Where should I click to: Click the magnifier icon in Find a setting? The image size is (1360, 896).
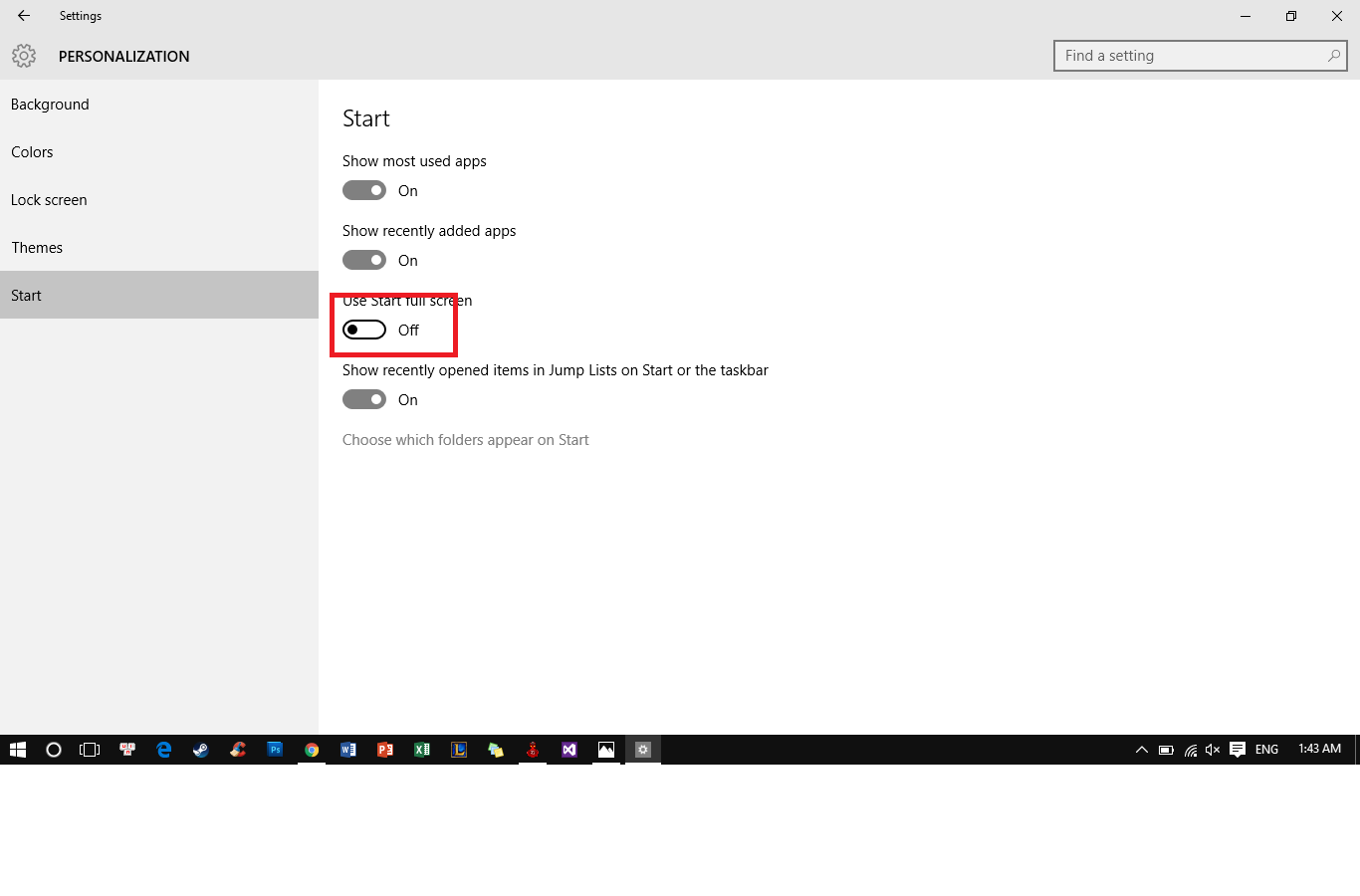[1334, 56]
